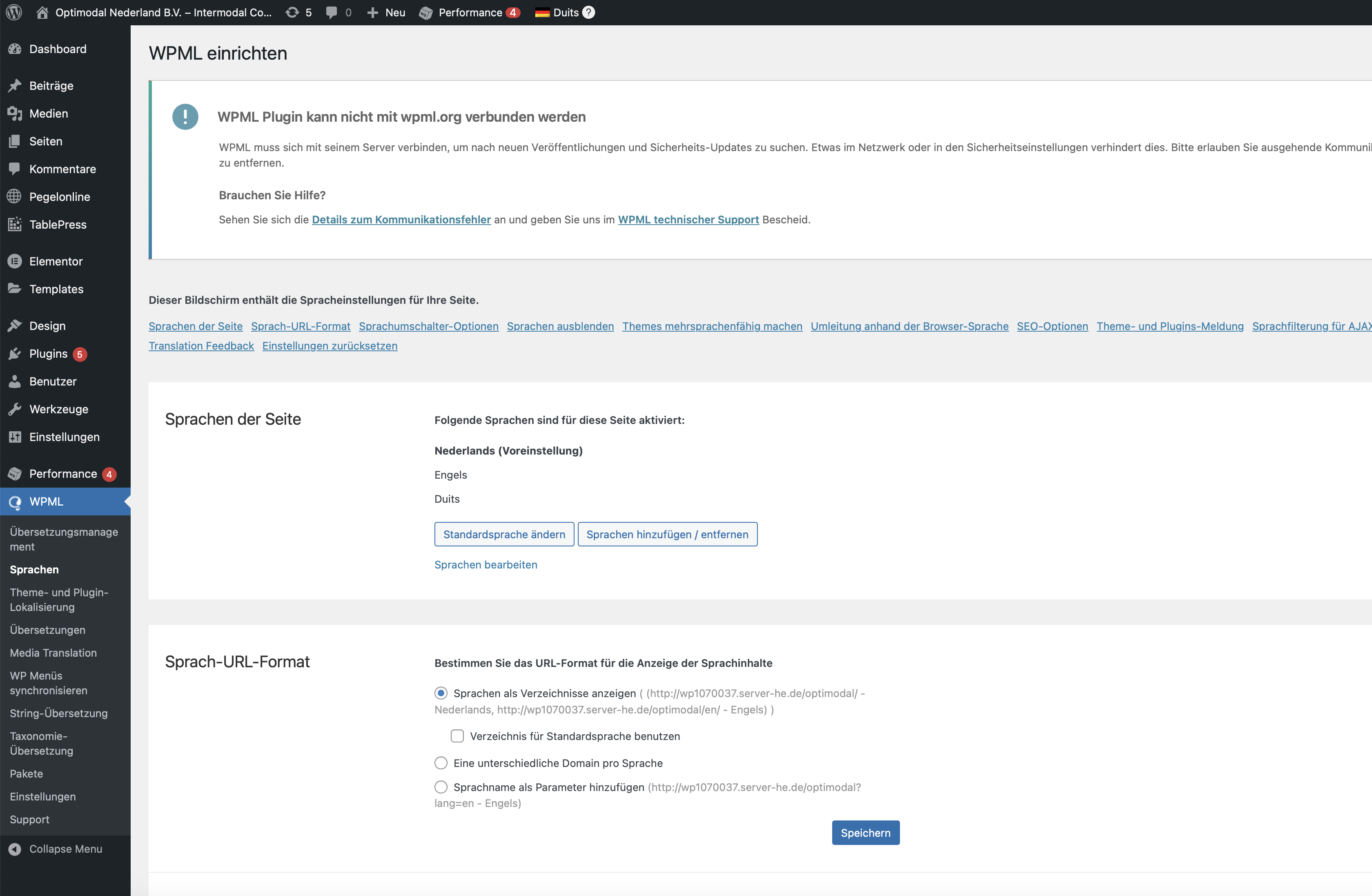Open the Optimodal Nederland B.V. site name link
The height and width of the screenshot is (896, 1372).
(163, 12)
